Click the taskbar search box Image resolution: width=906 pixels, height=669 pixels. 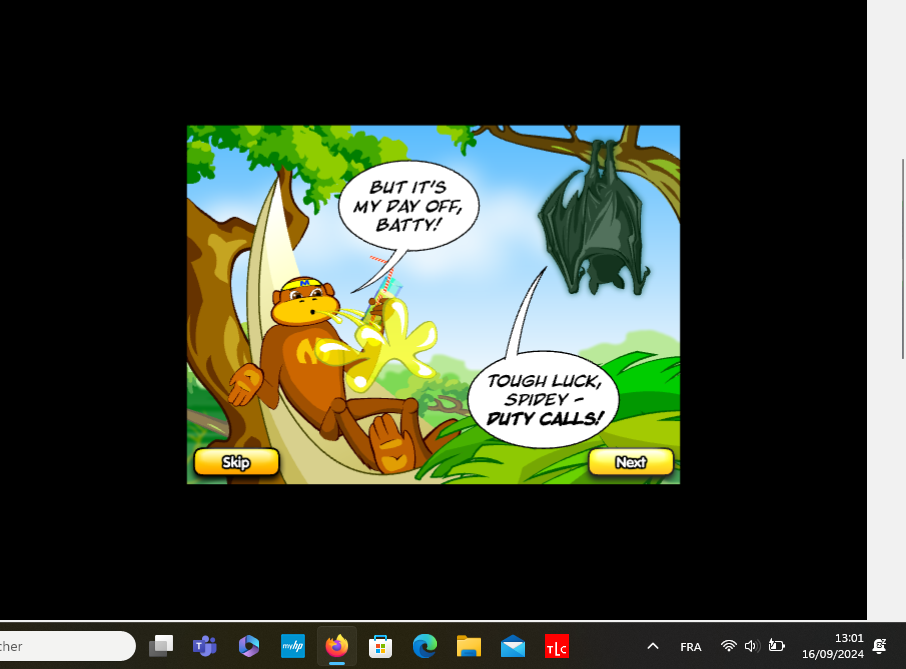65,646
